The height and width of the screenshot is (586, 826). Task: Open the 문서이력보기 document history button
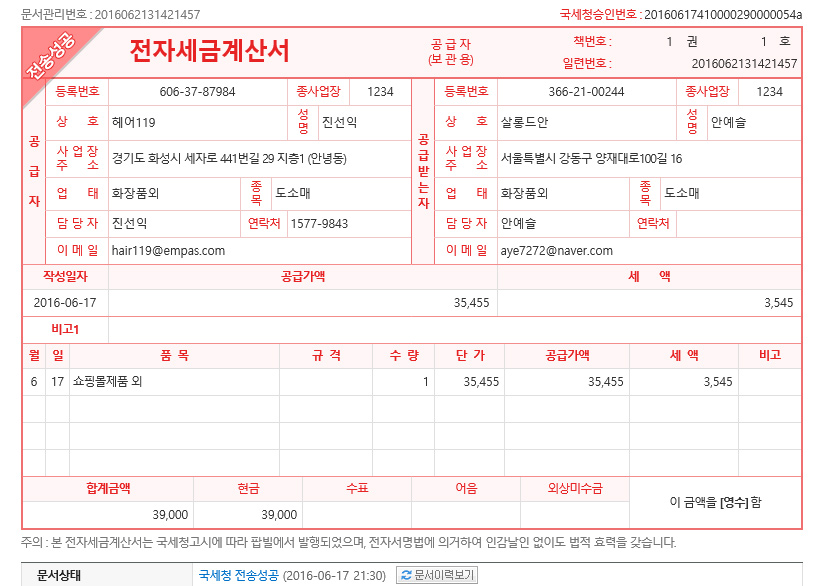point(437,575)
